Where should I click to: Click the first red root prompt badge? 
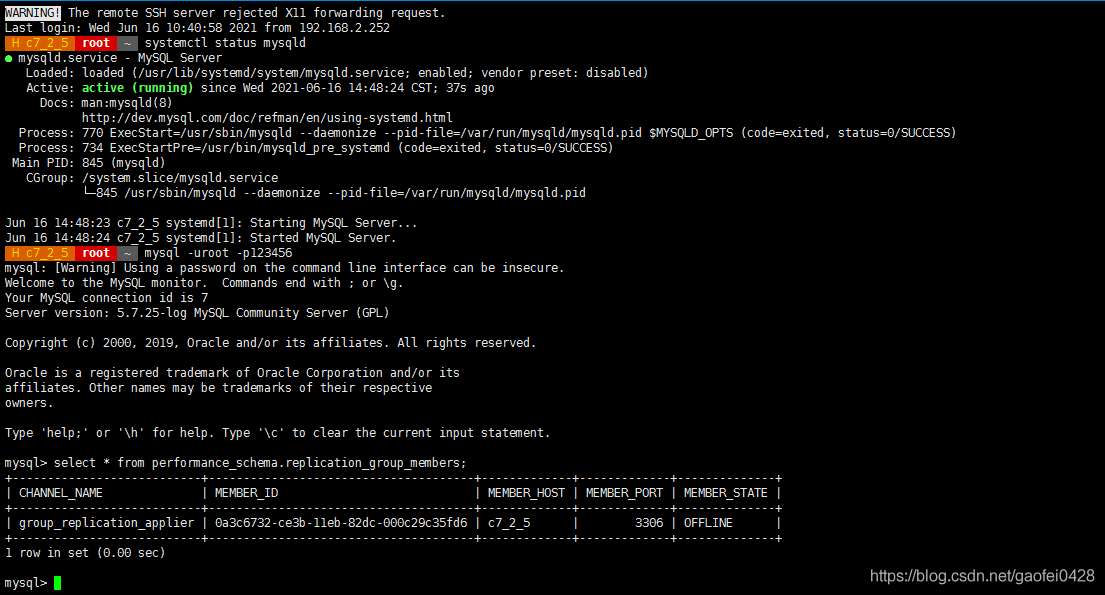(x=96, y=43)
